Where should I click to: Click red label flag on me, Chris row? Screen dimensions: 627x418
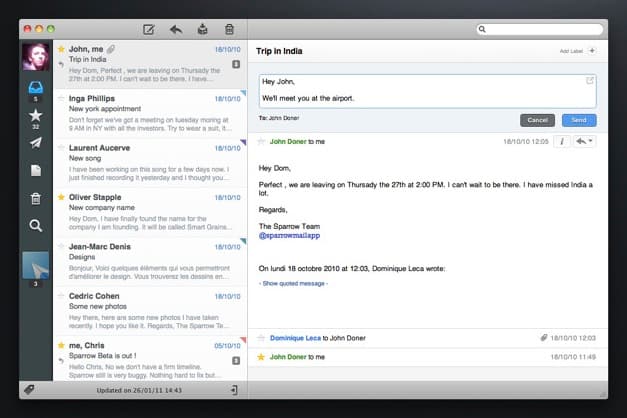(x=243, y=340)
